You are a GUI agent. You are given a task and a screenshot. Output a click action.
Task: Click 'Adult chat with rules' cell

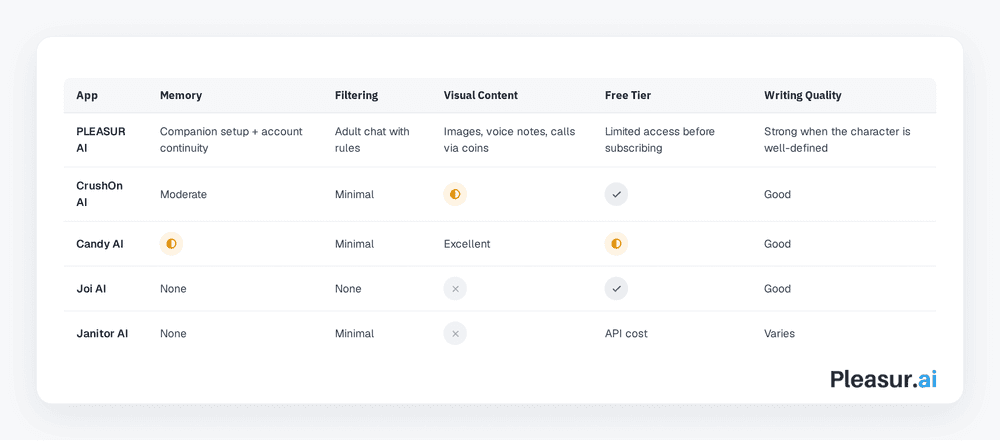coord(372,140)
